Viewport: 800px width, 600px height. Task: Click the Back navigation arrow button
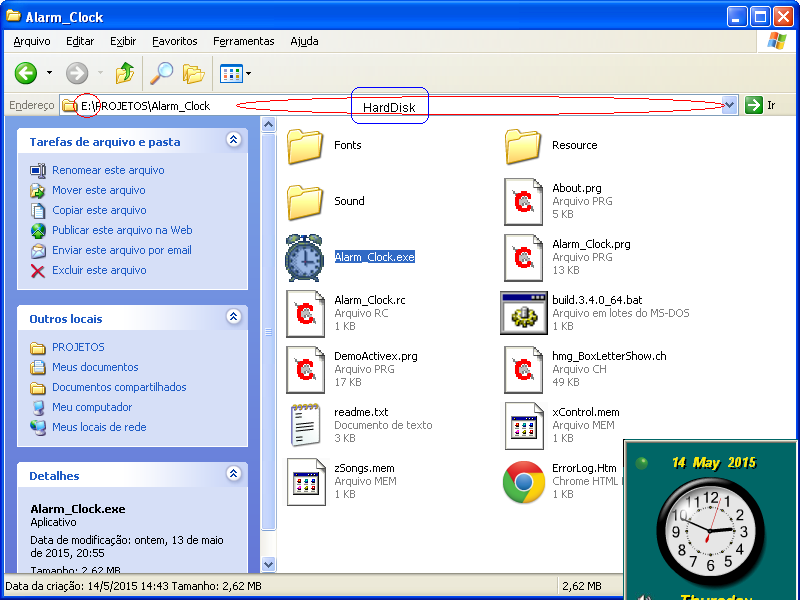click(x=26, y=73)
